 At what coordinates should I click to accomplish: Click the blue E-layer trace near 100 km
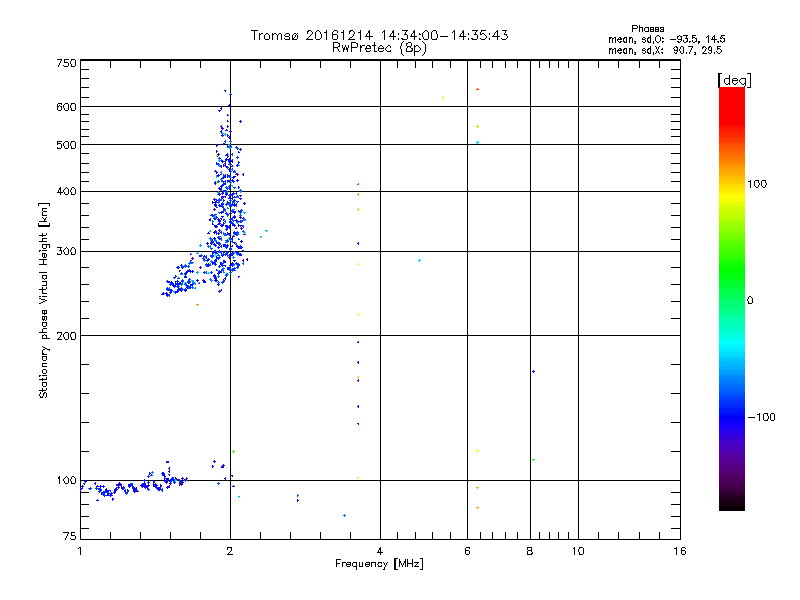(x=134, y=485)
